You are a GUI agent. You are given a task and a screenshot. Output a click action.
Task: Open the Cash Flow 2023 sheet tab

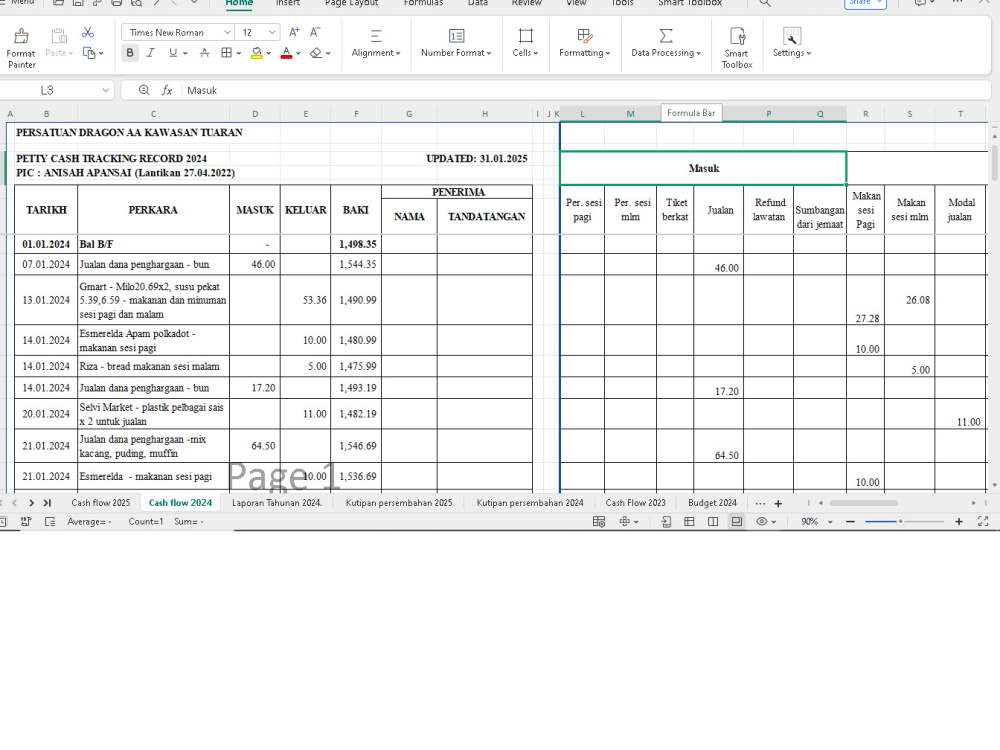pyautogui.click(x=635, y=503)
